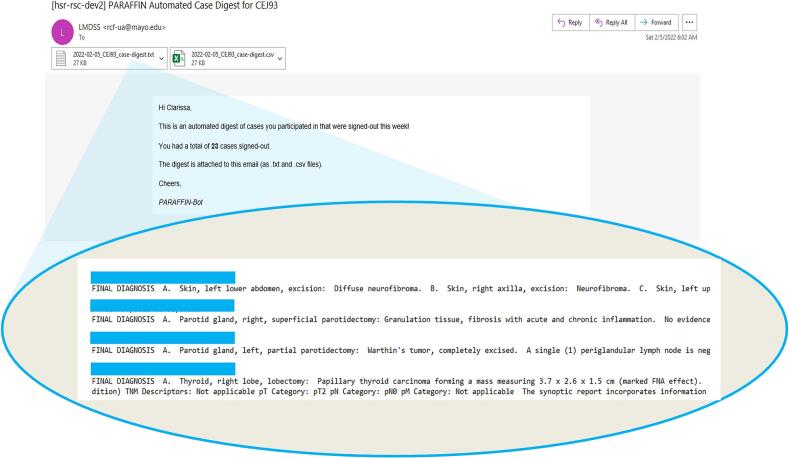Click the text document file icon
This screenshot has width=789, height=458.
[61, 58]
